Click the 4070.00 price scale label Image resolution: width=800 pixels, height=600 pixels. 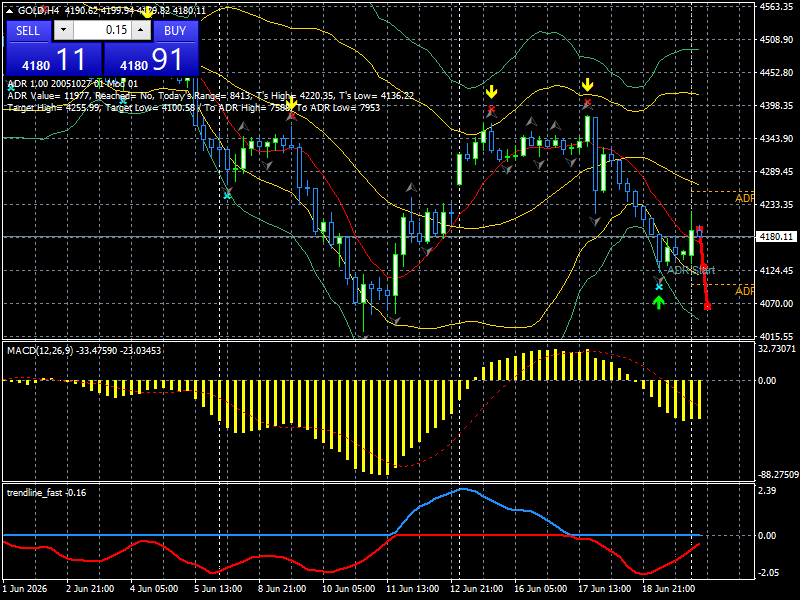[x=776, y=304]
